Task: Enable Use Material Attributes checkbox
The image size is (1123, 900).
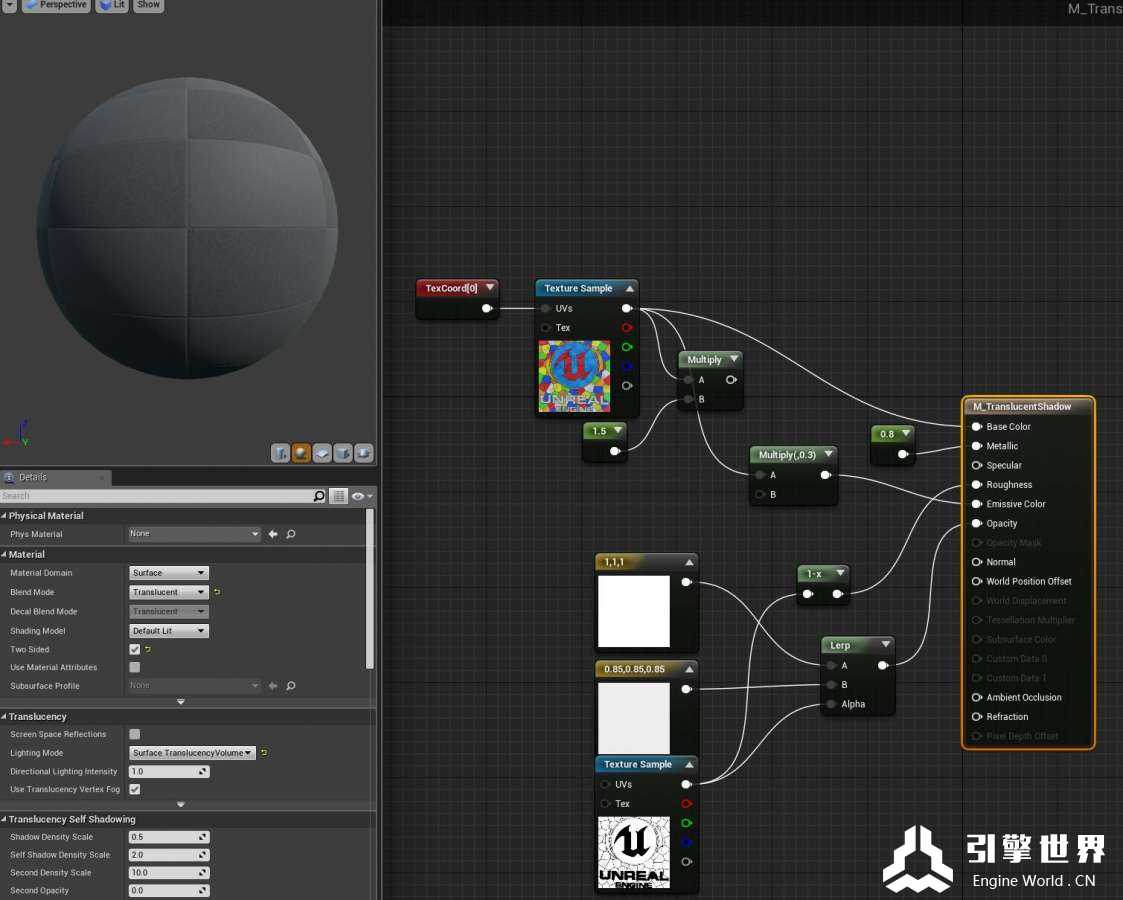Action: click(x=135, y=667)
